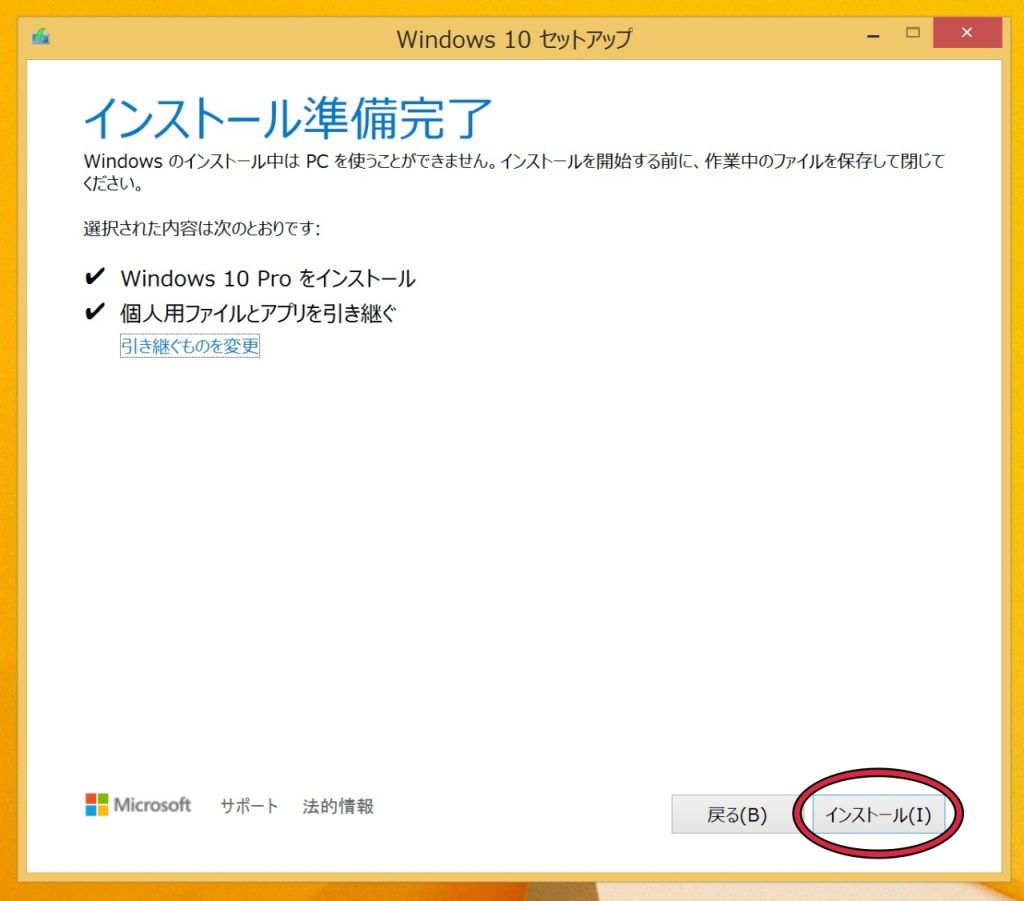
Task: Click checkmark beside Windows 10 Pro をインストール
Action: pyautogui.click(x=95, y=278)
